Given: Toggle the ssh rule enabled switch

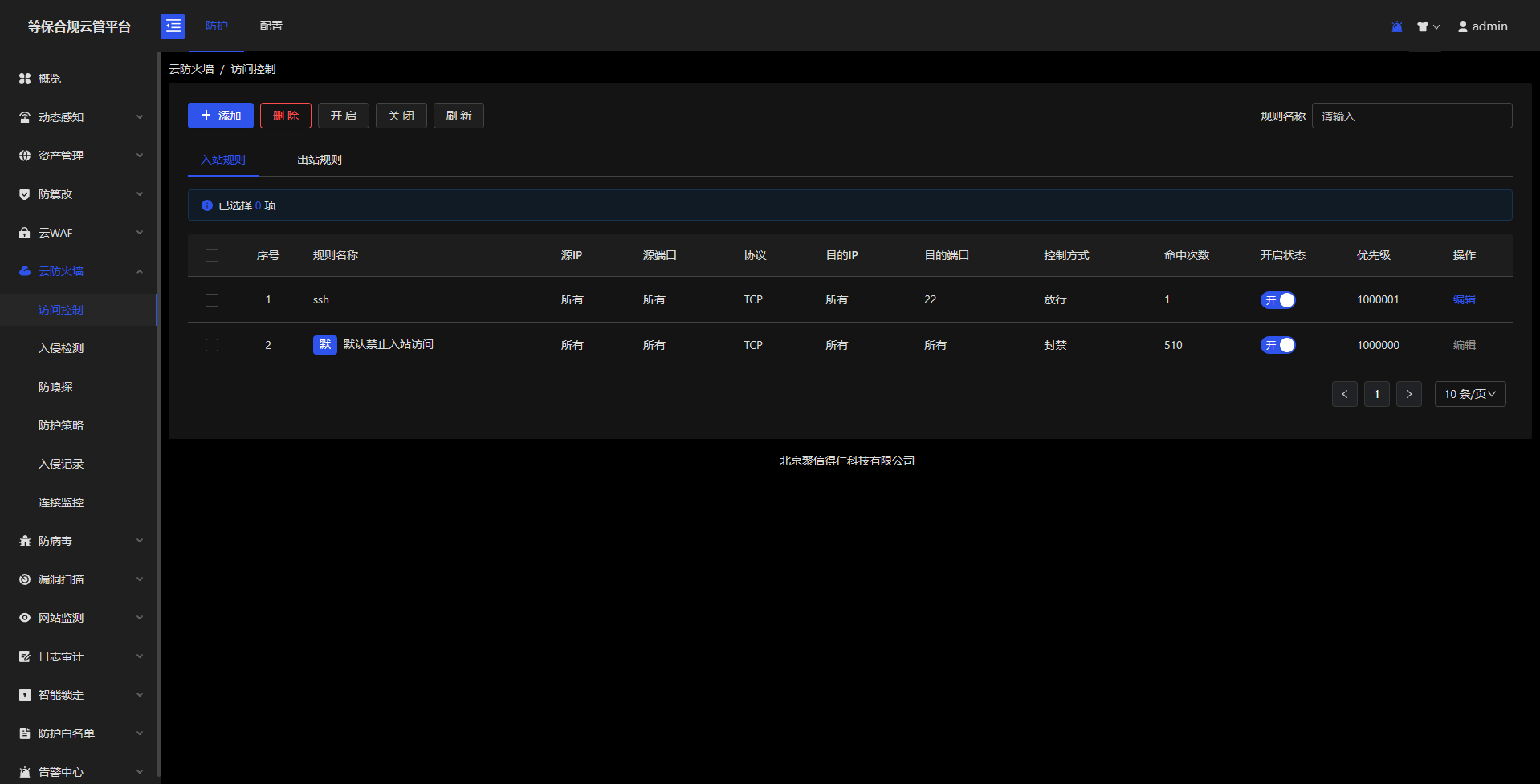Looking at the screenshot, I should click(1277, 300).
